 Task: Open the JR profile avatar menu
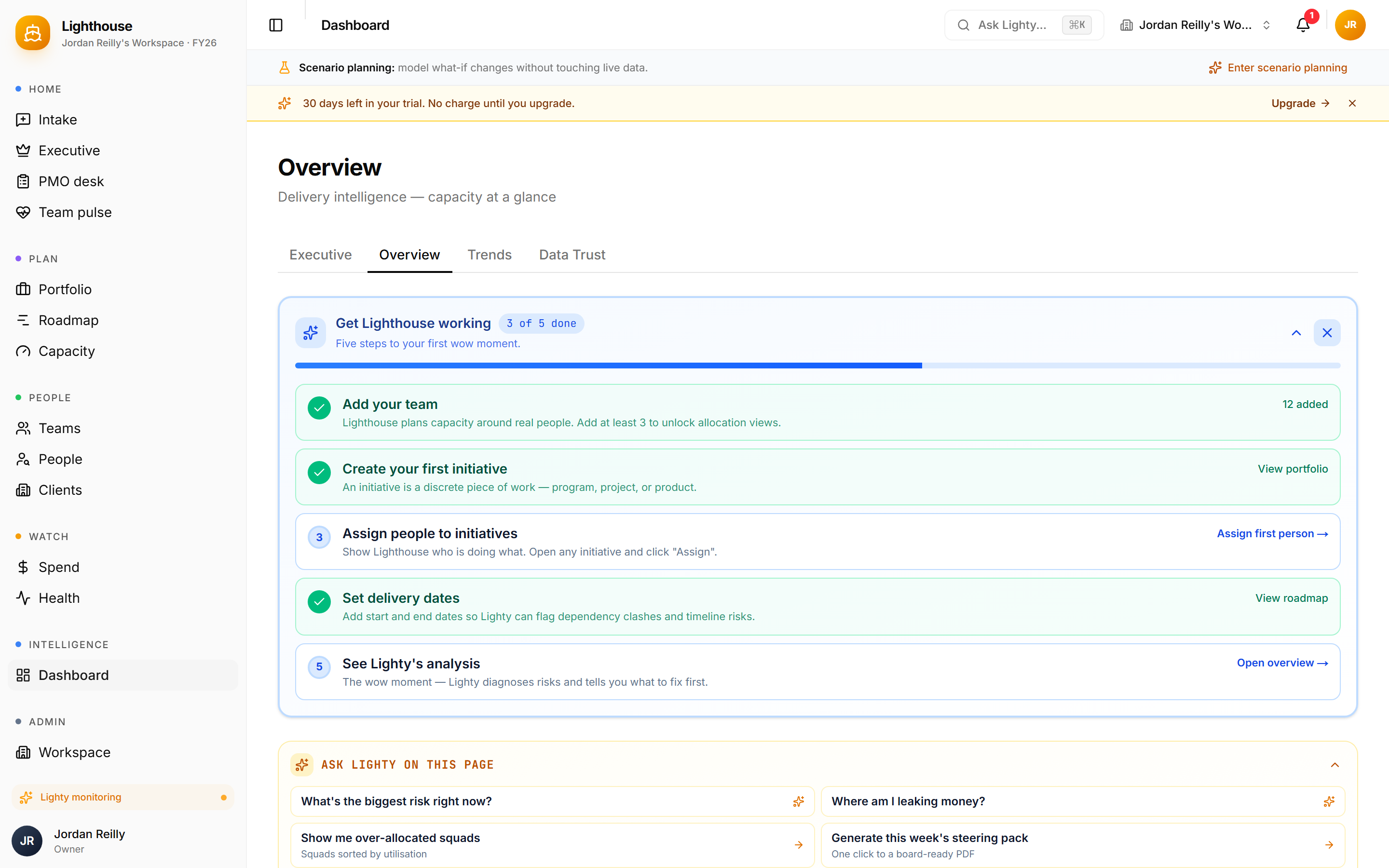[x=1350, y=25]
